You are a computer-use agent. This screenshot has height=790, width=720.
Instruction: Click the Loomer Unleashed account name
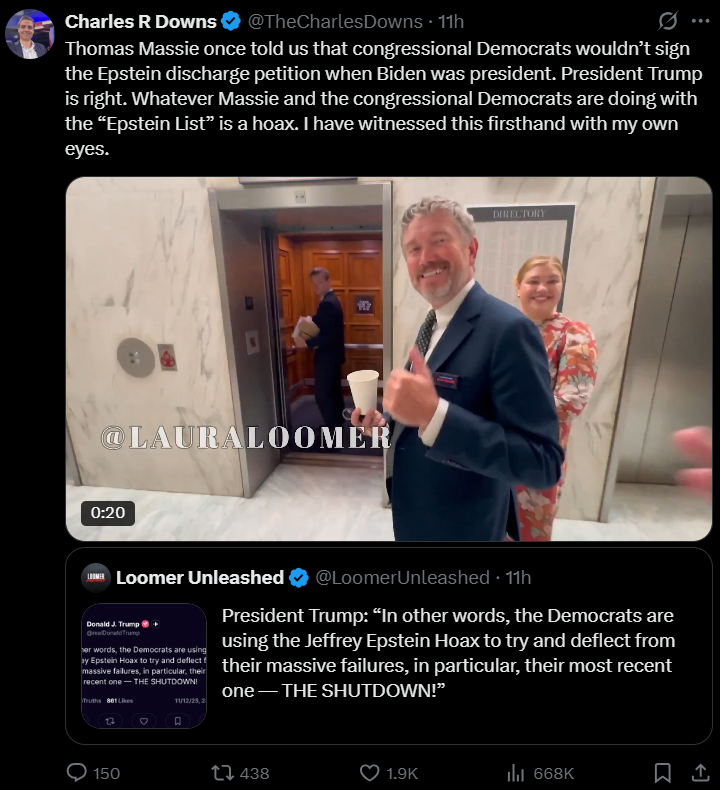pyautogui.click(x=200, y=577)
